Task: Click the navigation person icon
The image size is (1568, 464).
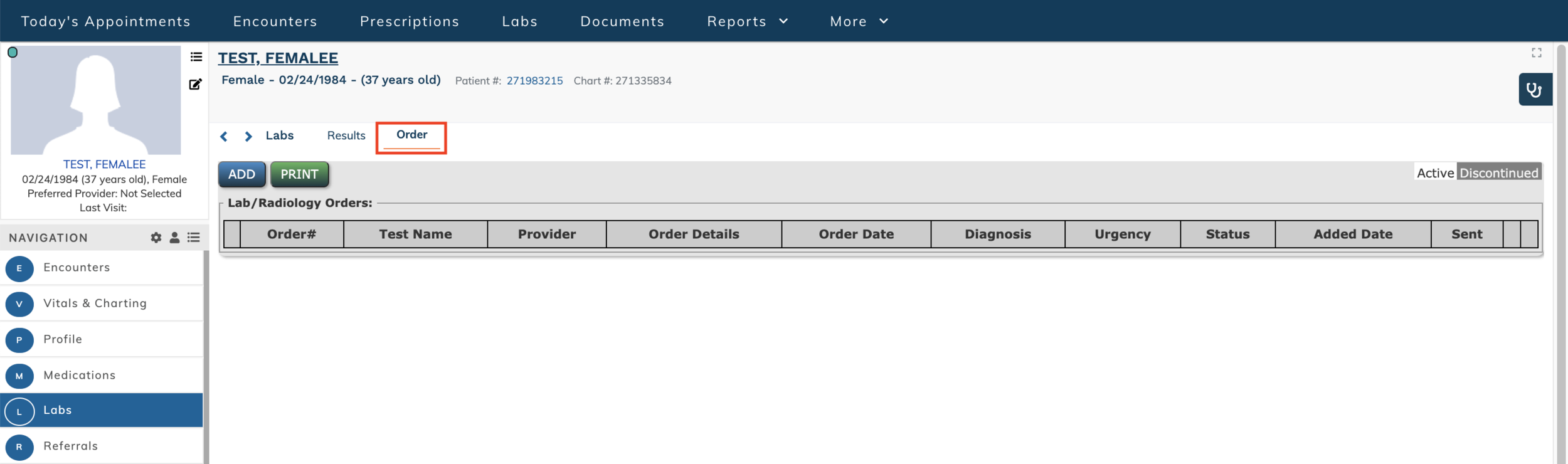Action: coord(174,238)
